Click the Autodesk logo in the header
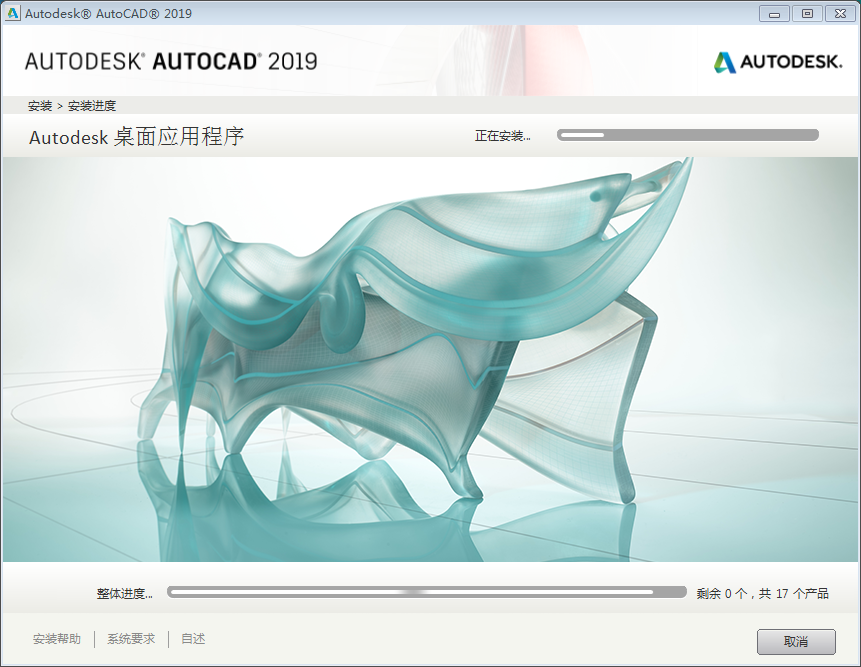 [777, 62]
